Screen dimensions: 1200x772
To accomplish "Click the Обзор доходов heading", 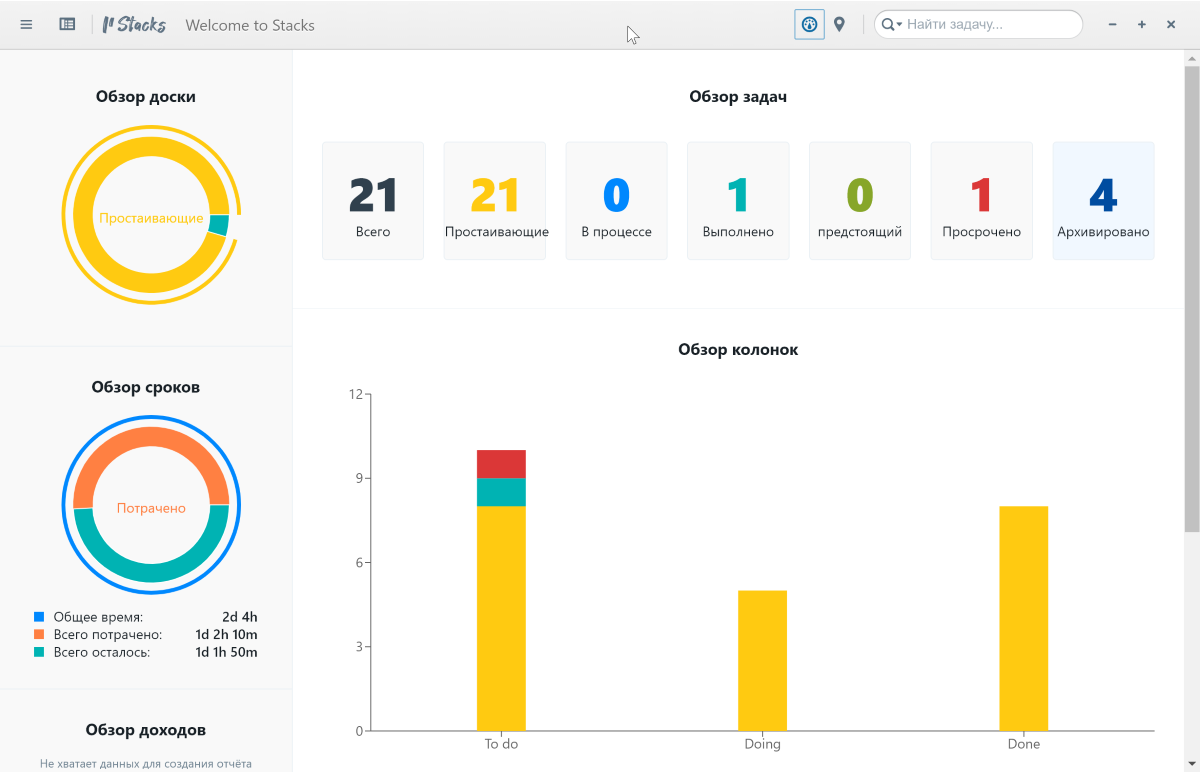I will click(146, 730).
